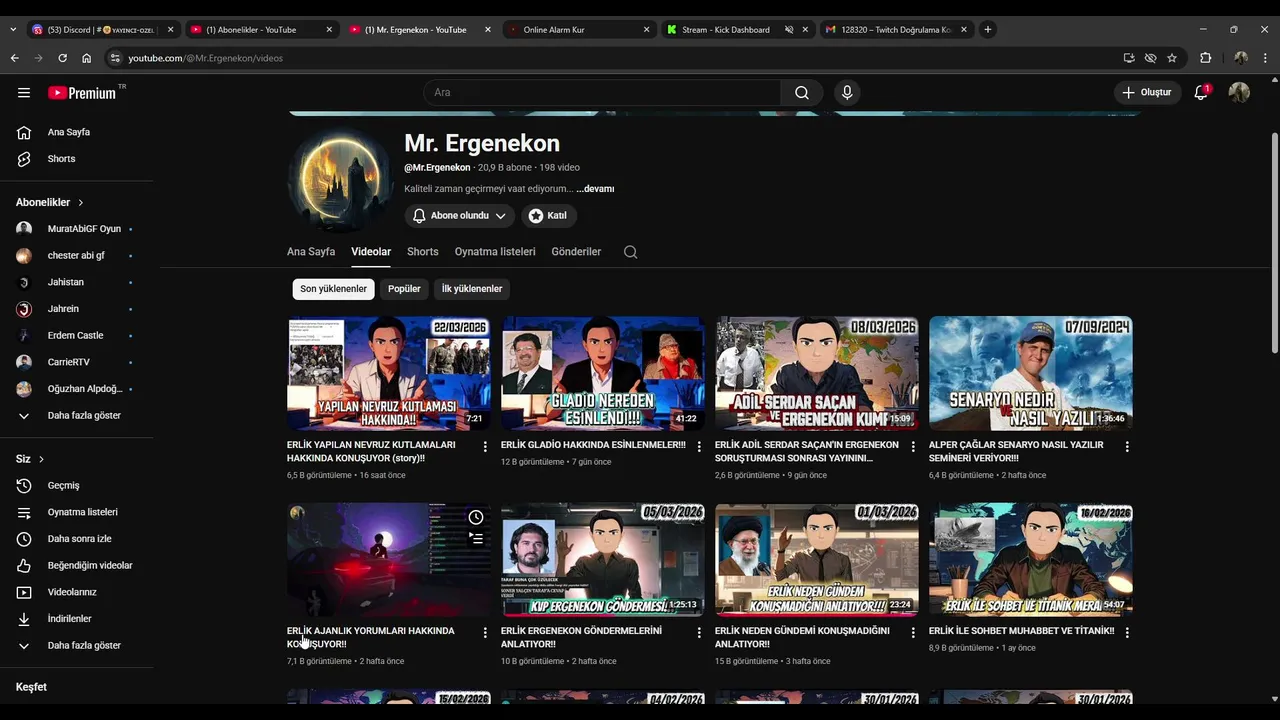Viewport: 1280px width, 720px height.
Task: Open options for ERLİK GLADİO video
Action: (699, 447)
